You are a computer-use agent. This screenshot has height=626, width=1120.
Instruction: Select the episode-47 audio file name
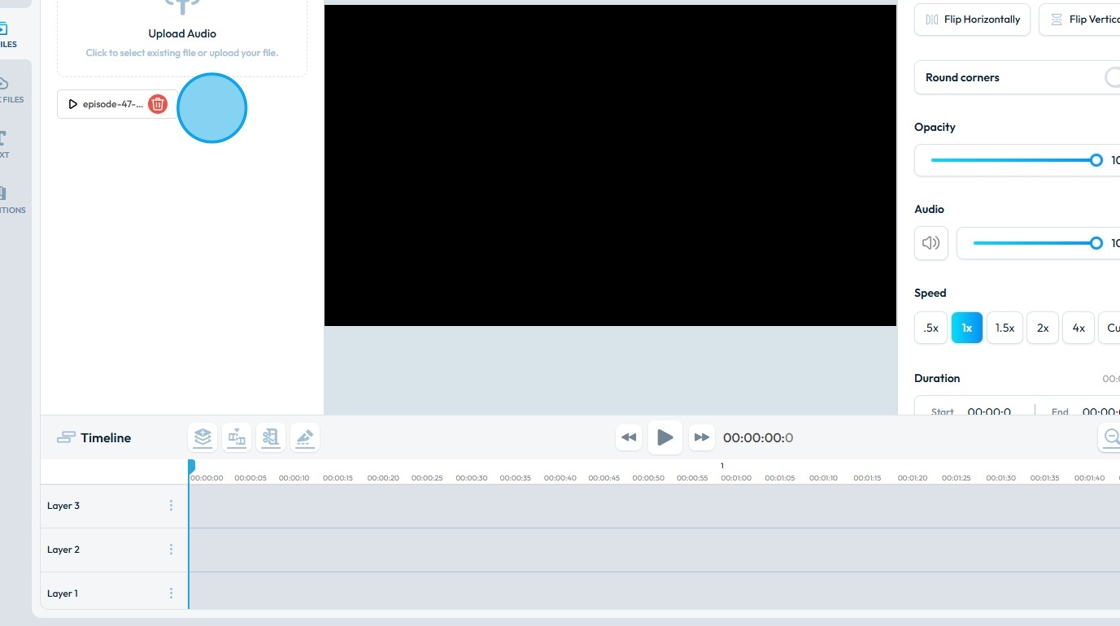[x=113, y=104]
